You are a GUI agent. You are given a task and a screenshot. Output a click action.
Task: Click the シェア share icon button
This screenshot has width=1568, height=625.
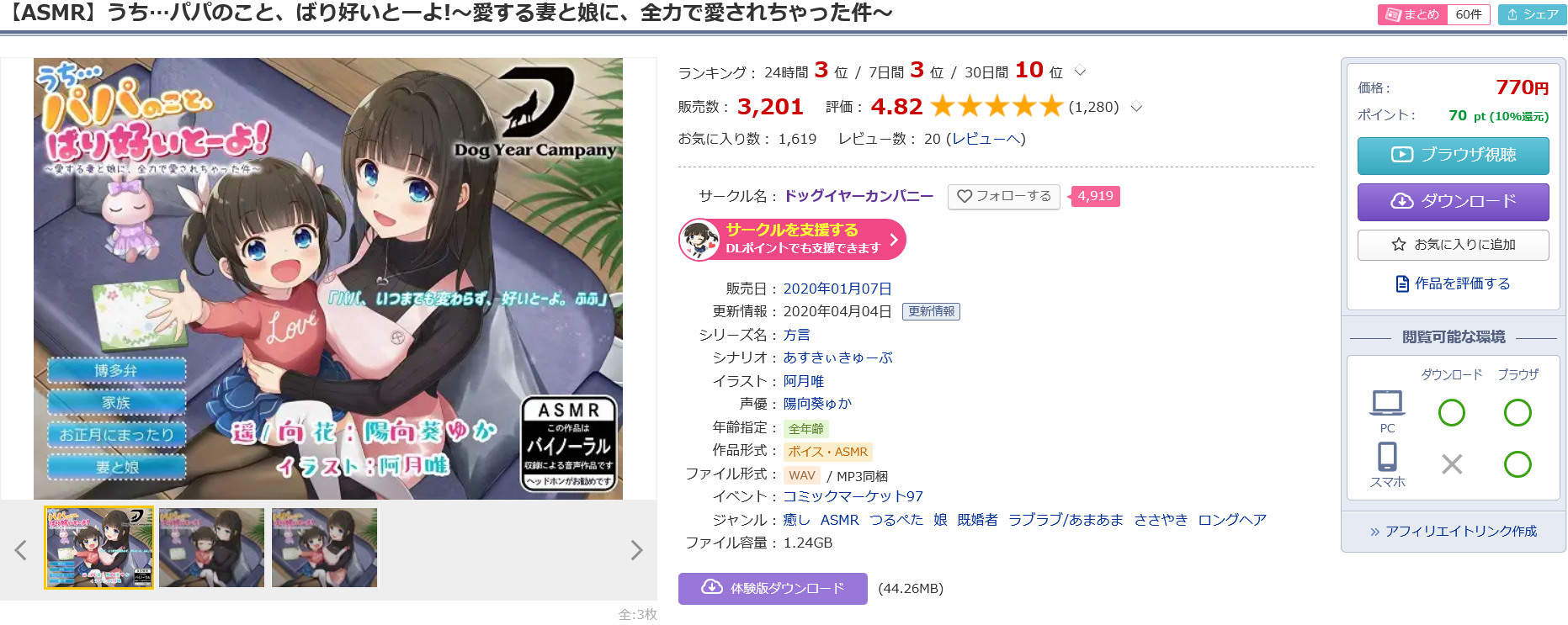pyautogui.click(x=1532, y=14)
